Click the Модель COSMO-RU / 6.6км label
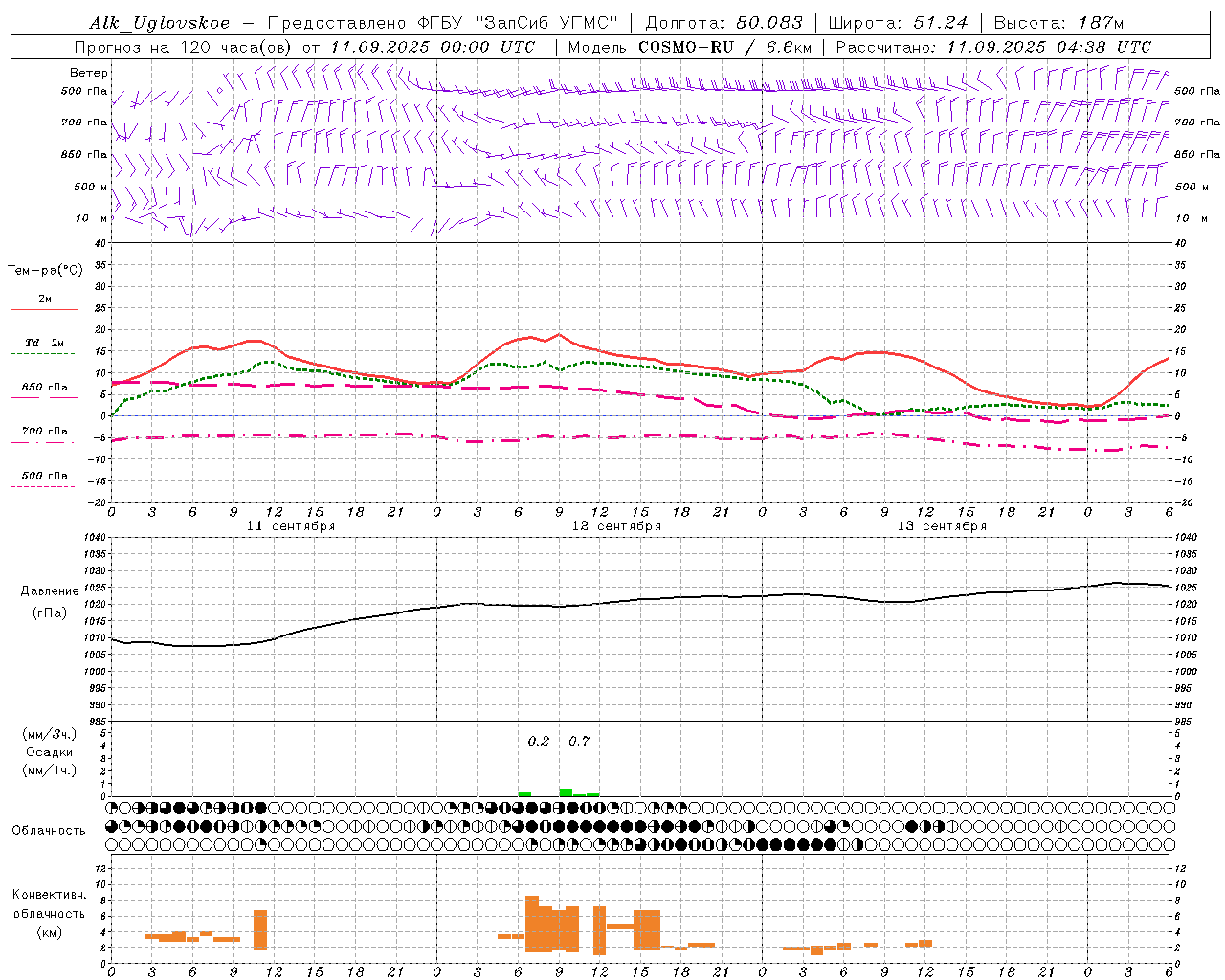 689,47
